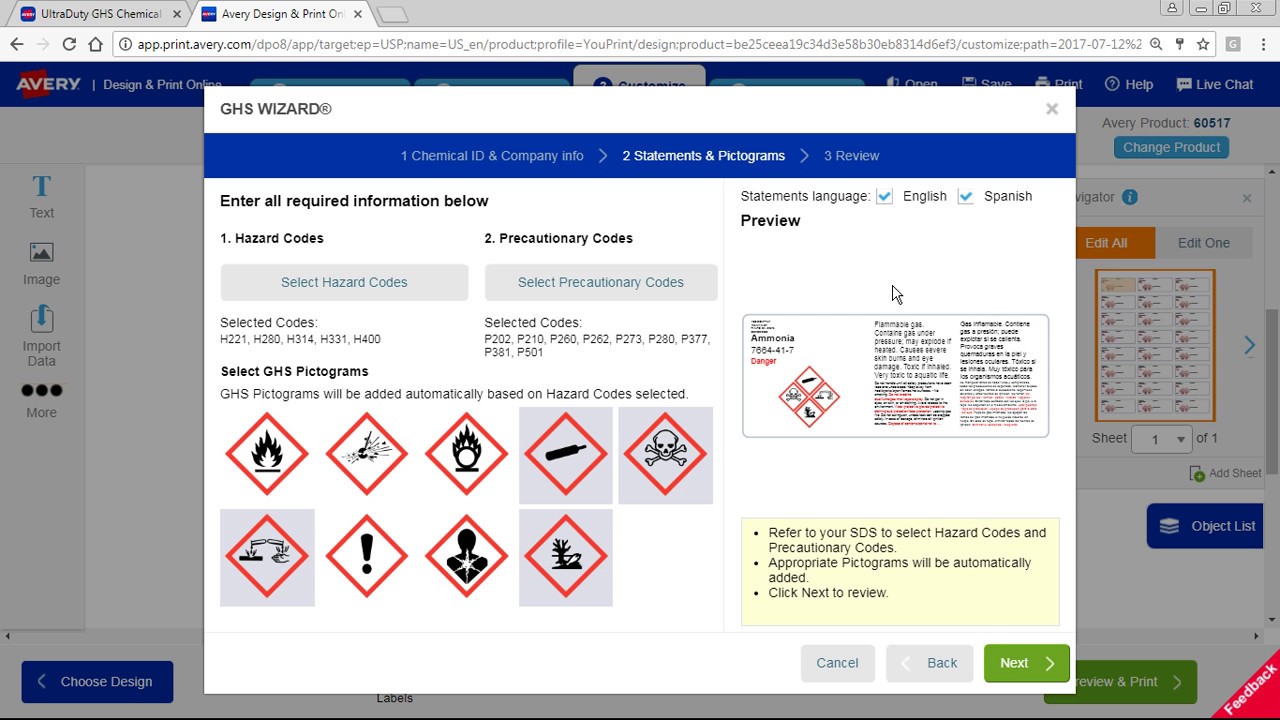Open the Import Data tool
The width and height of the screenshot is (1280, 720).
coord(41,336)
